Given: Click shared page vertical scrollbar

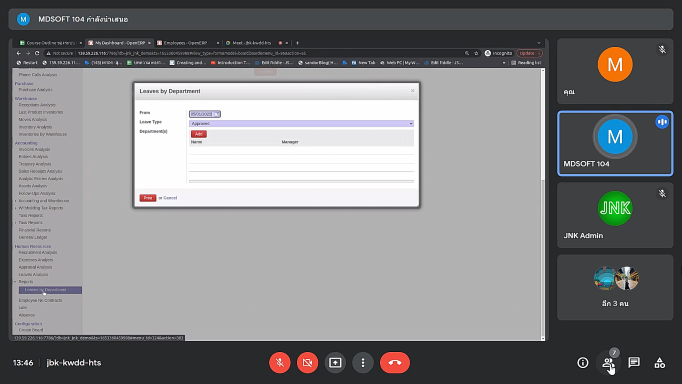Looking at the screenshot, I should click(x=542, y=204).
